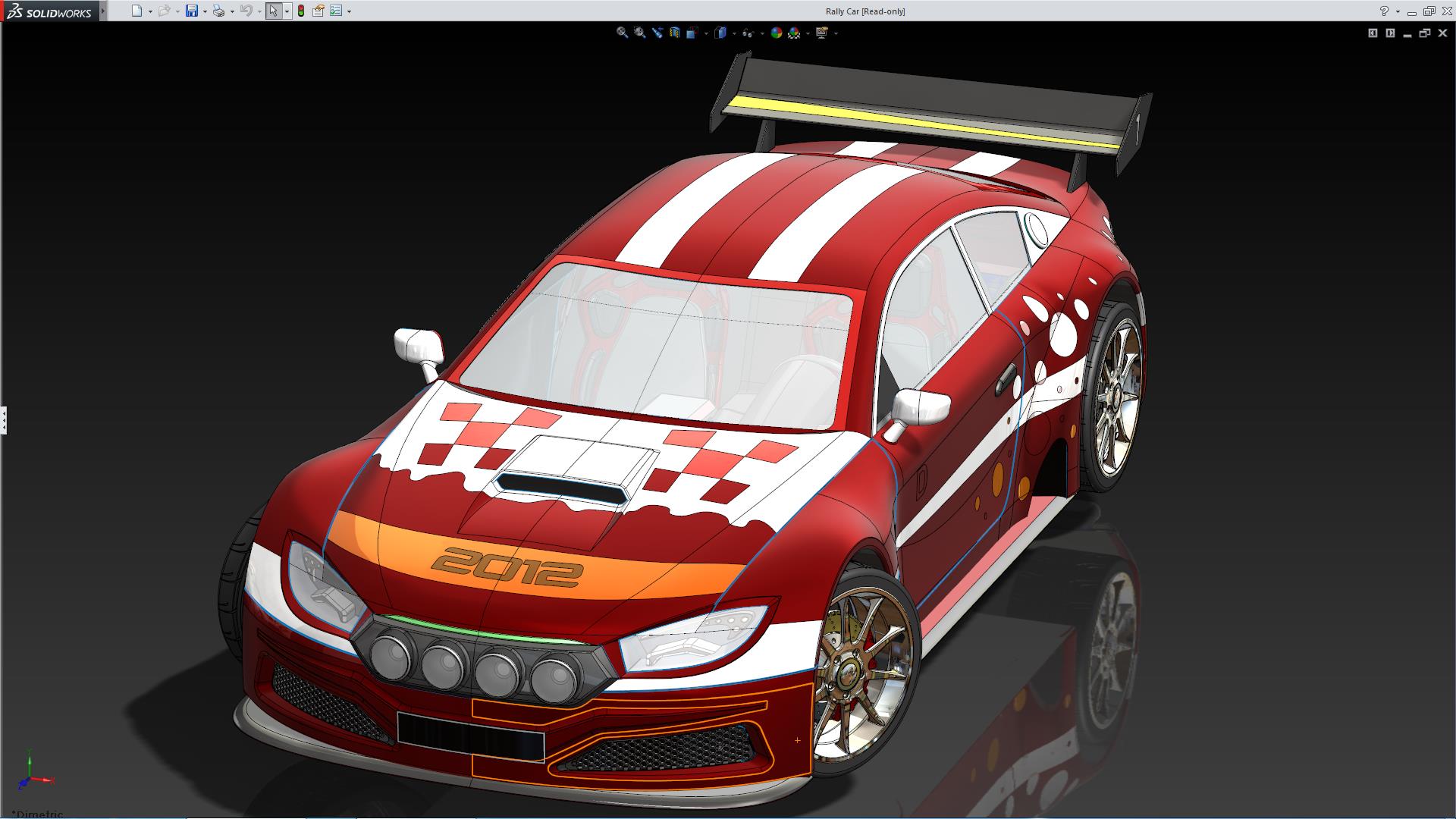Expand the SolidWorks menu flyout arrow
Screen dimensions: 1456x819
click(x=103, y=11)
